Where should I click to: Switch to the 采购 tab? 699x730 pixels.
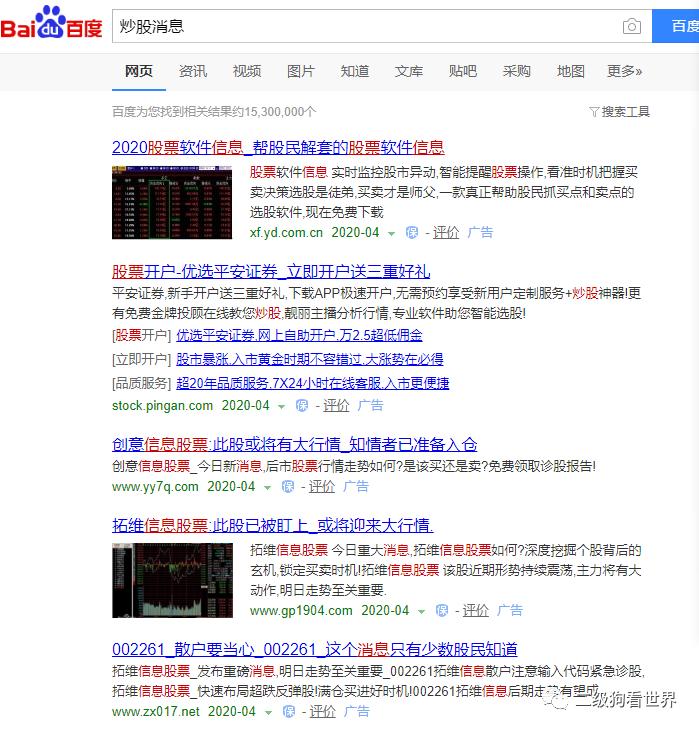pos(517,71)
